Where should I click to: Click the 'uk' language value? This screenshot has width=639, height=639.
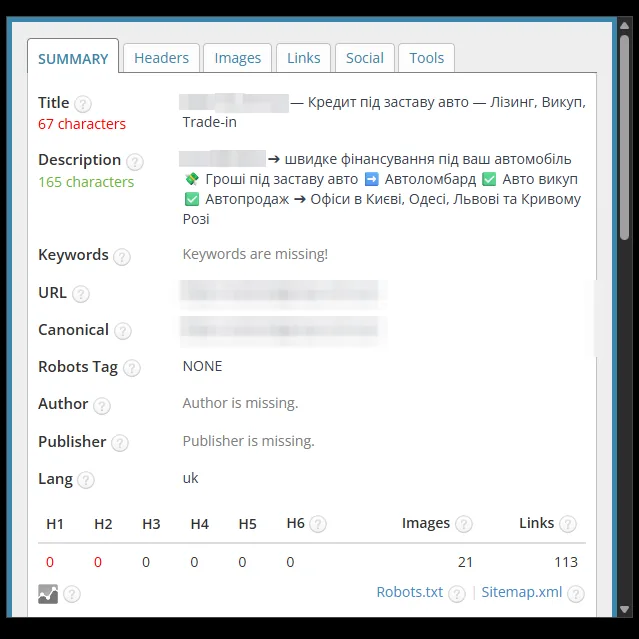tap(190, 478)
